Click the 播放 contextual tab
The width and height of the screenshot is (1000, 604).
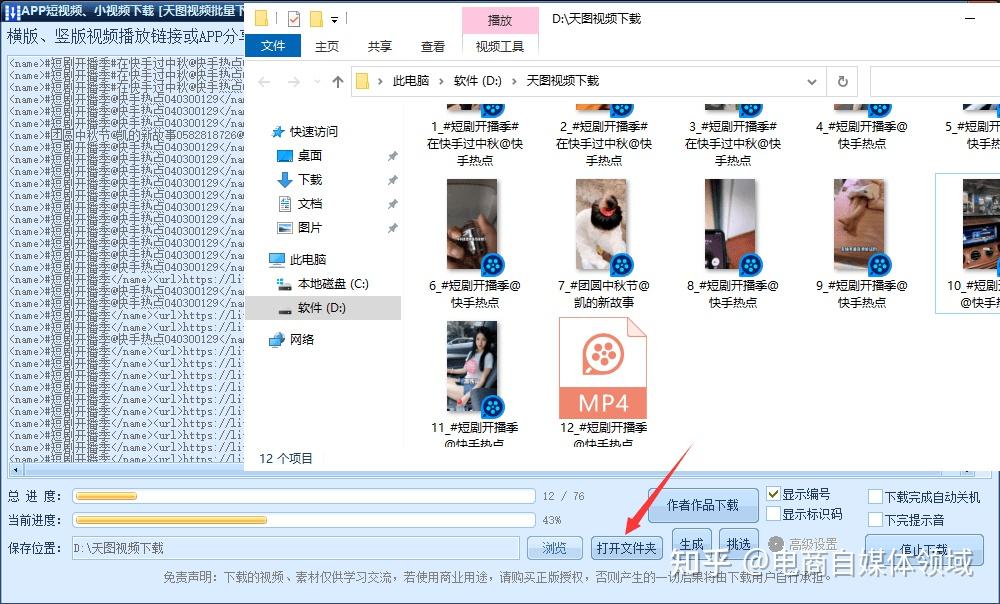(499, 20)
